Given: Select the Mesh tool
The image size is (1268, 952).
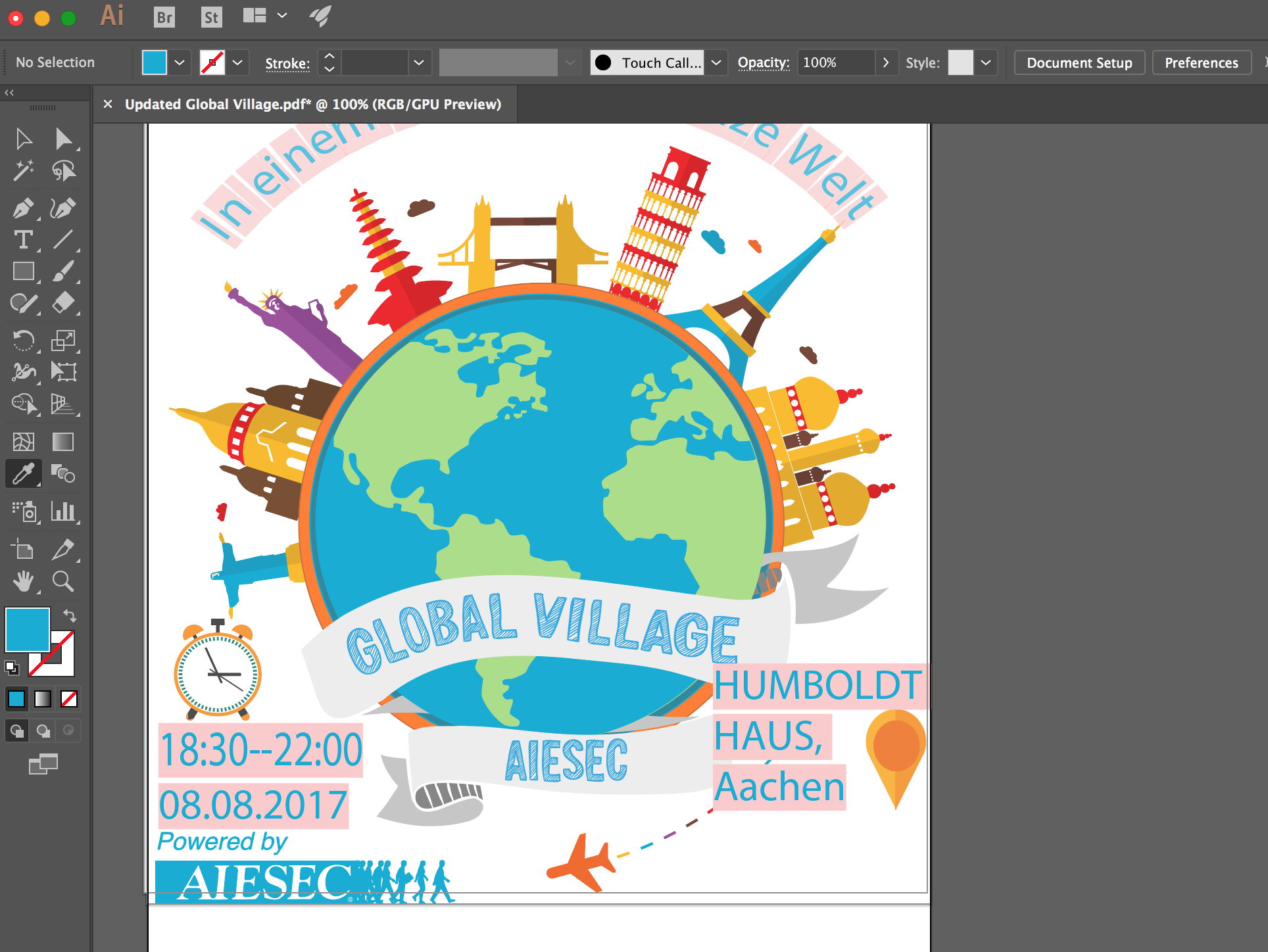Looking at the screenshot, I should (x=24, y=442).
